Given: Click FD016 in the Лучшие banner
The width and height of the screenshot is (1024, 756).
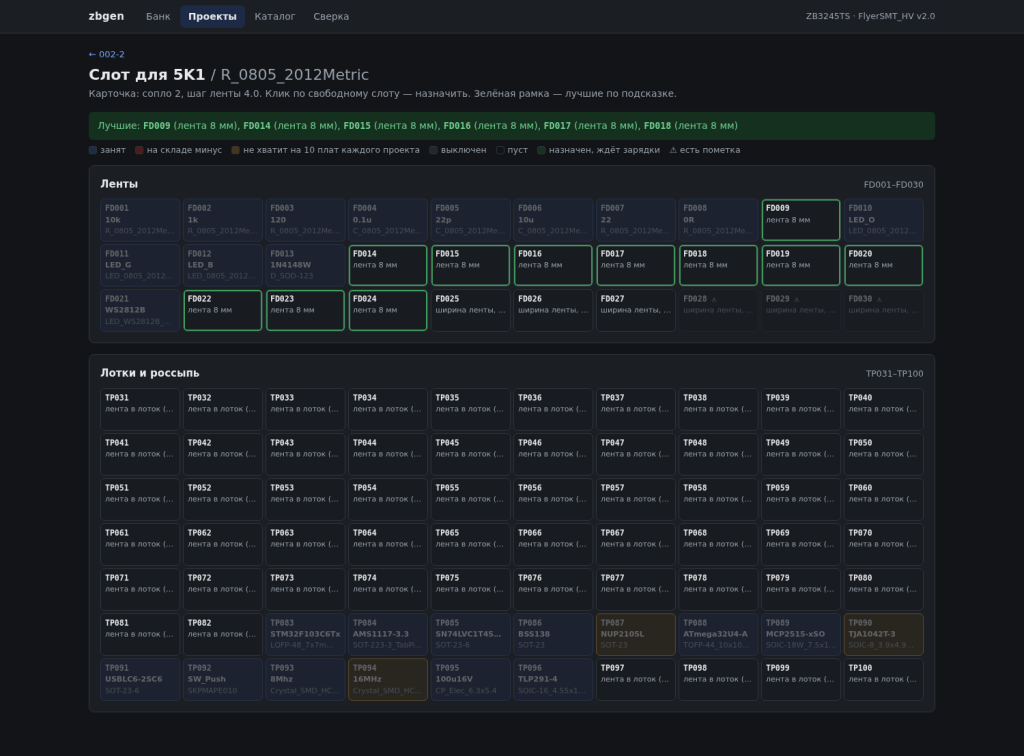Looking at the screenshot, I should [x=457, y=126].
